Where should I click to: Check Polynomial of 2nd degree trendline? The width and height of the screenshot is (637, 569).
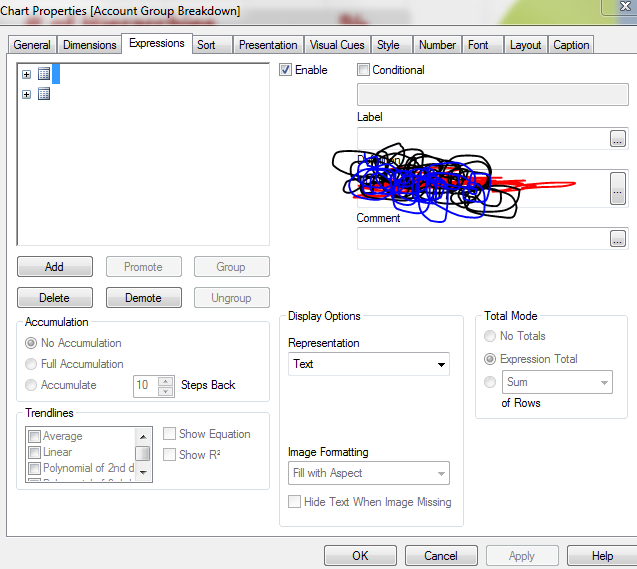point(35,468)
